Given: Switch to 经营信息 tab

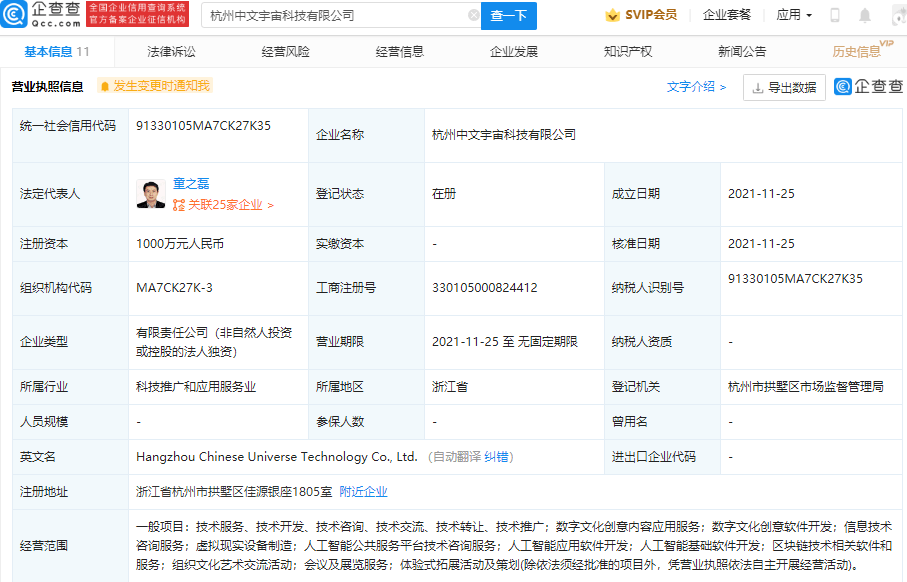Looking at the screenshot, I should [x=400, y=51].
